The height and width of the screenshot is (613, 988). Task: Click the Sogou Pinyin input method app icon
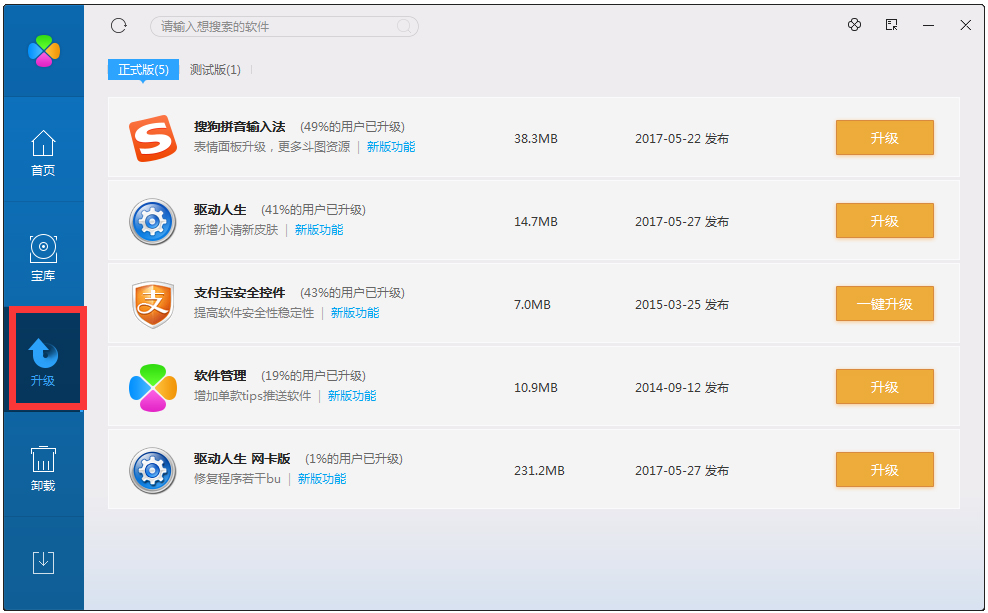152,138
